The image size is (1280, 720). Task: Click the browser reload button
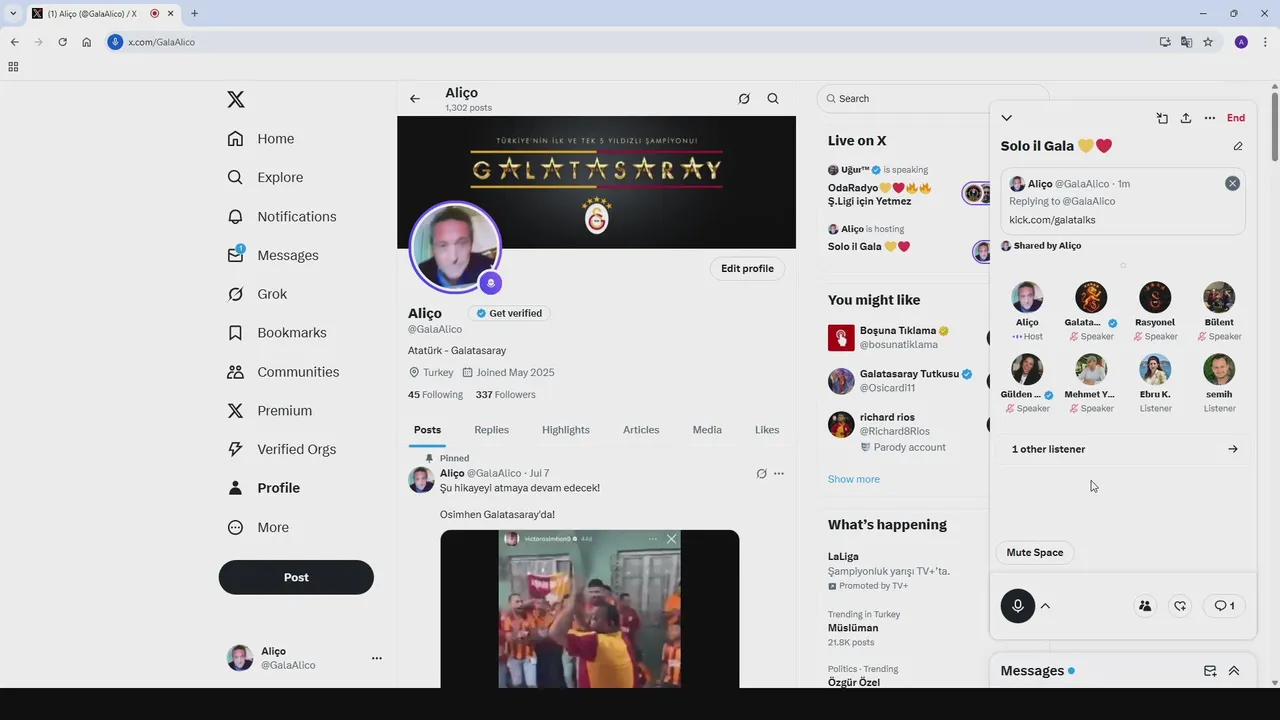(62, 42)
